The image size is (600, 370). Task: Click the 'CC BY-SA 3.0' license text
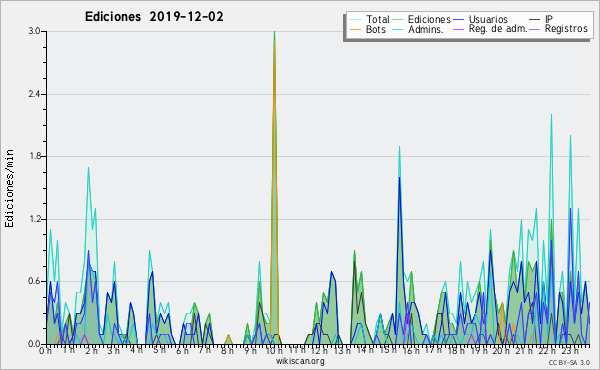coord(569,363)
